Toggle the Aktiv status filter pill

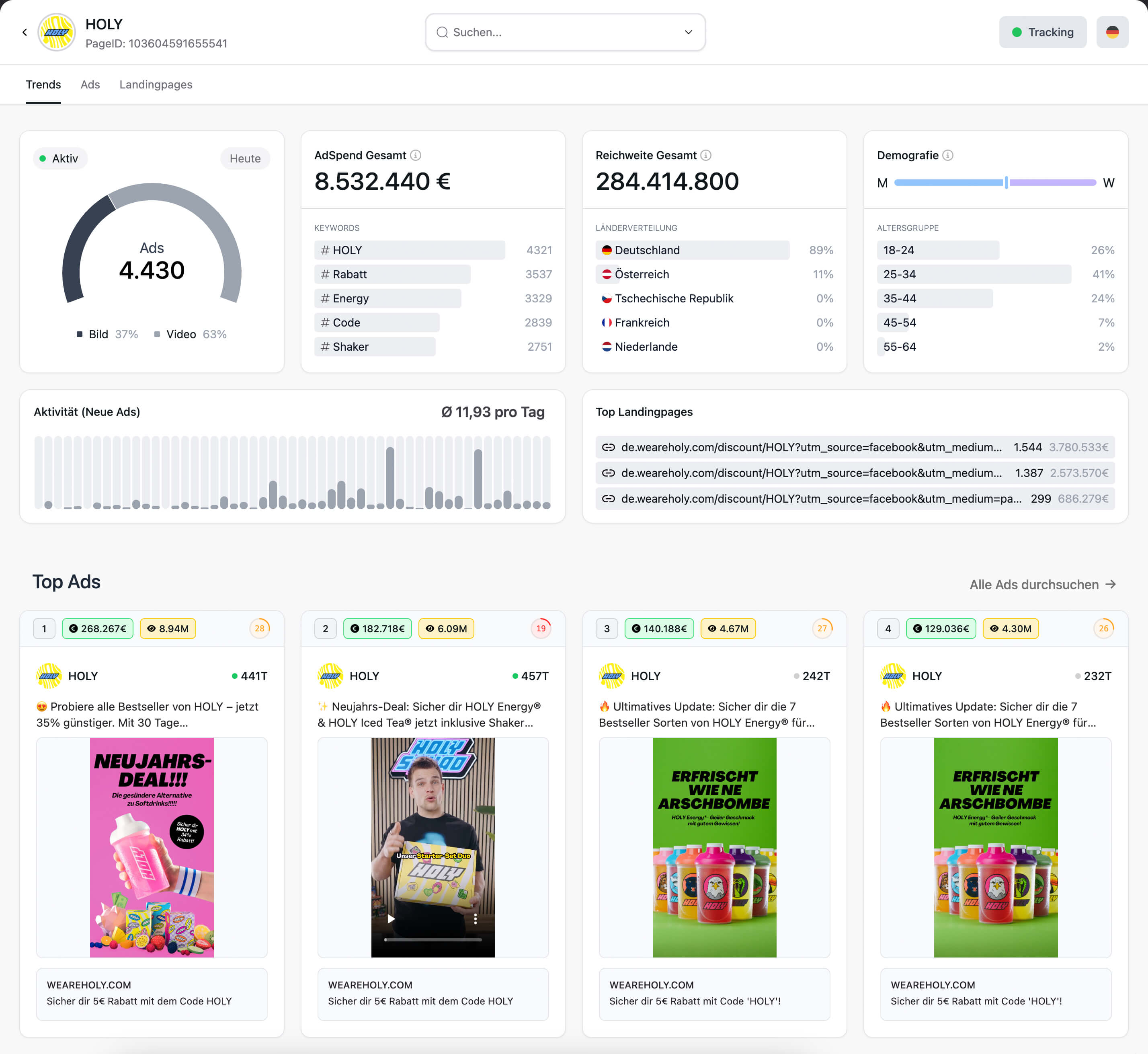click(60, 158)
